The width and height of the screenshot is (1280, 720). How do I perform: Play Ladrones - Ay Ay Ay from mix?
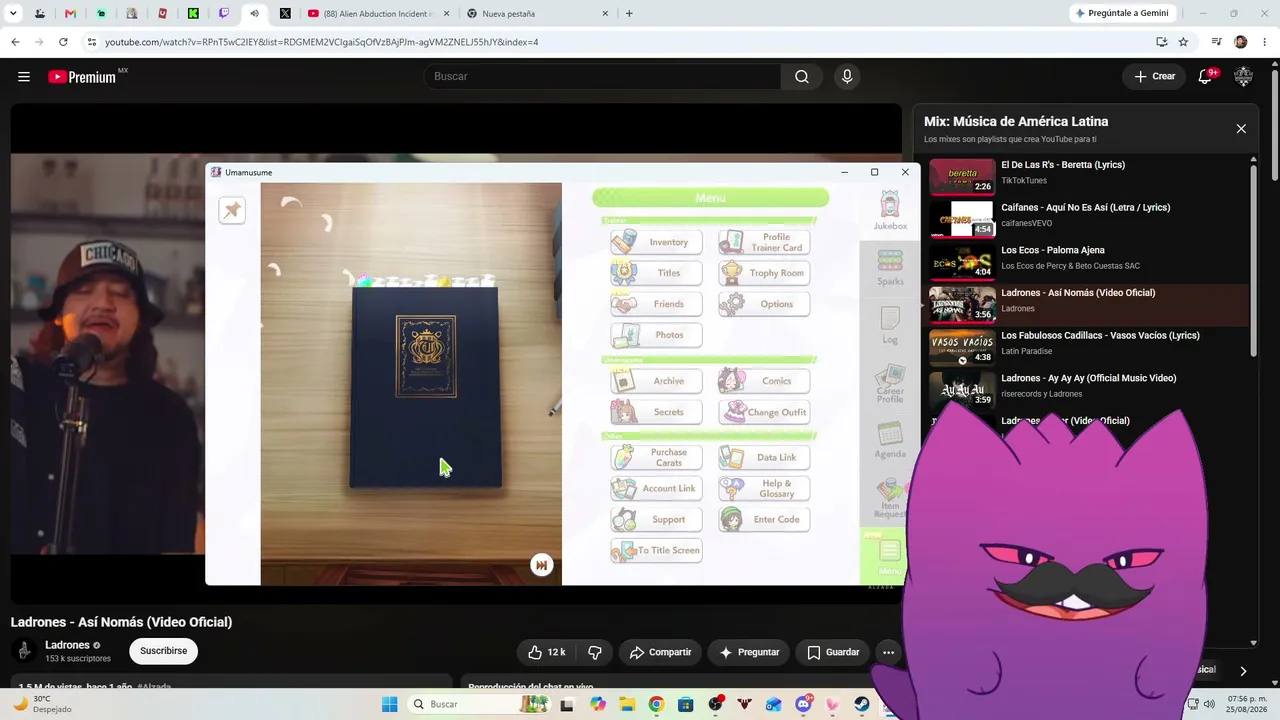[1088, 390]
